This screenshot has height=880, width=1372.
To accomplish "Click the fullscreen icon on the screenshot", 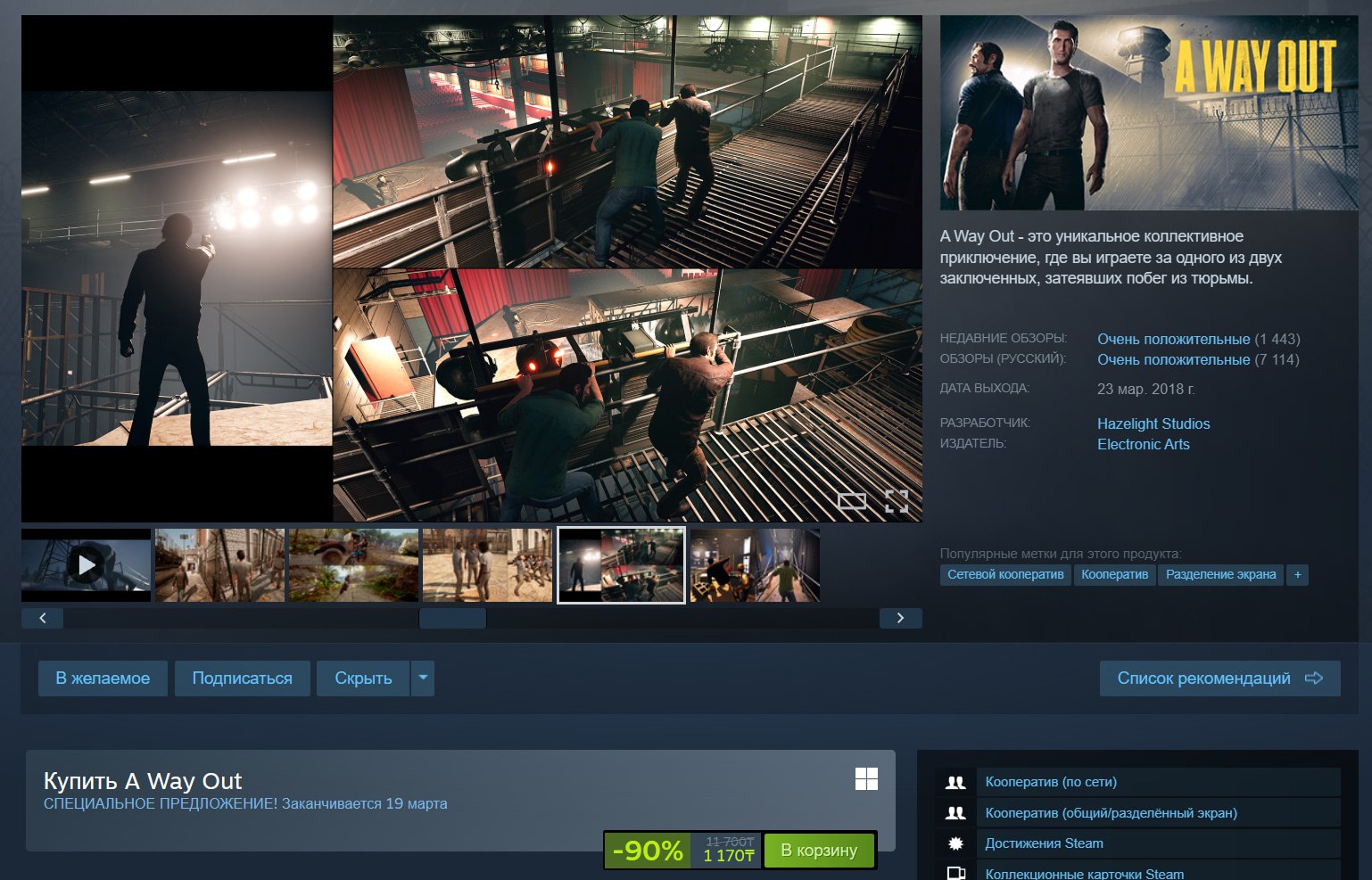I will pyautogui.click(x=896, y=501).
